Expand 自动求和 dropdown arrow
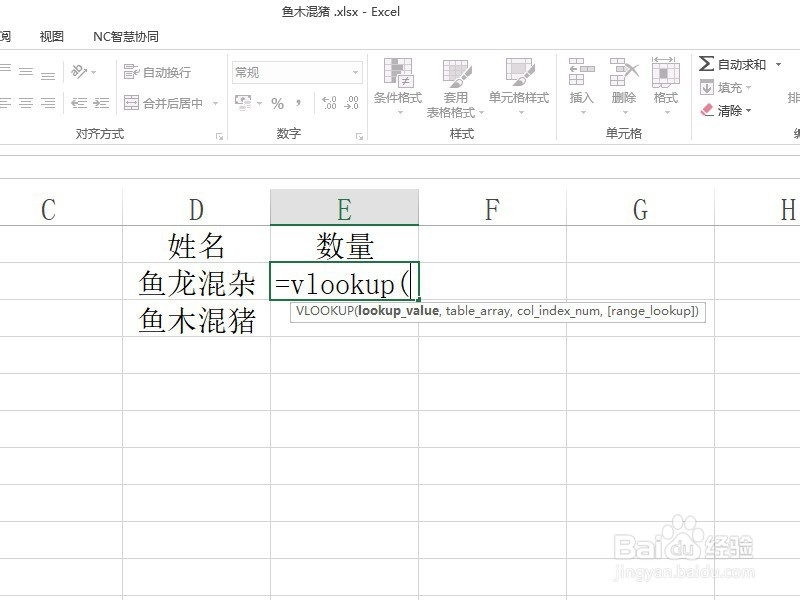The image size is (800, 600). [x=779, y=64]
